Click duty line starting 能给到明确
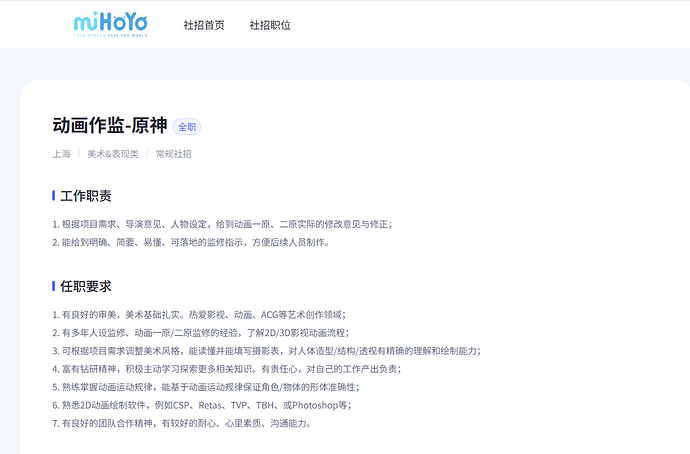The width and height of the screenshot is (690, 454). [191, 242]
